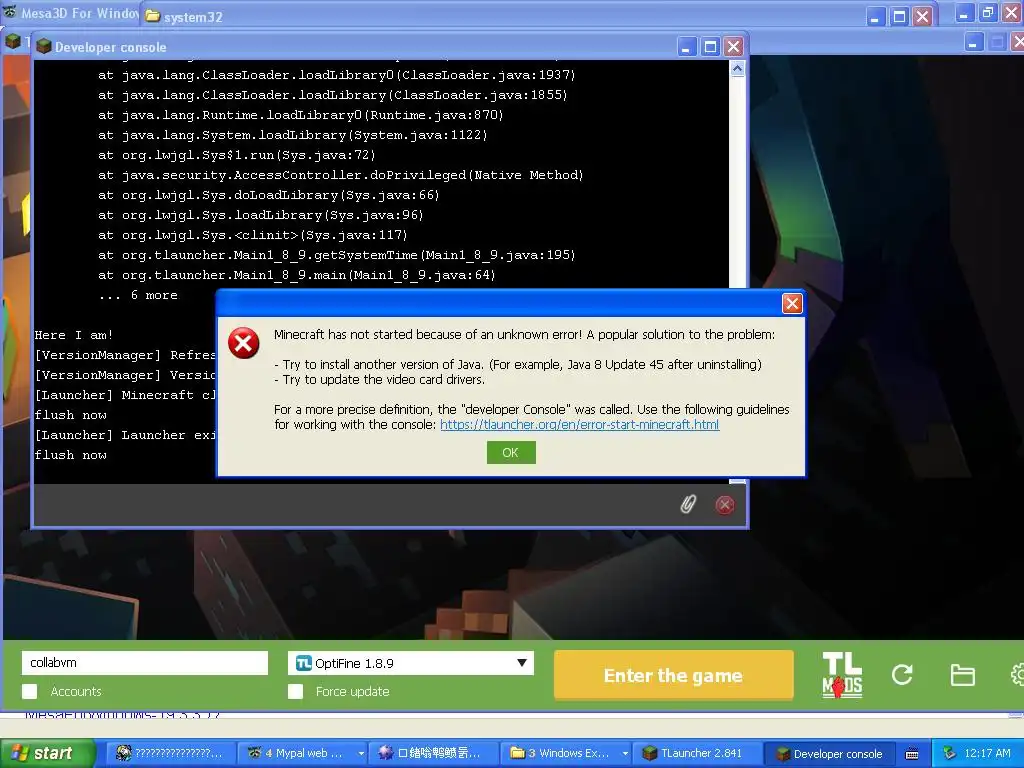The image size is (1024, 768).
Task: Switch to TLauncher 2.841 taskbar item
Action: (697, 754)
